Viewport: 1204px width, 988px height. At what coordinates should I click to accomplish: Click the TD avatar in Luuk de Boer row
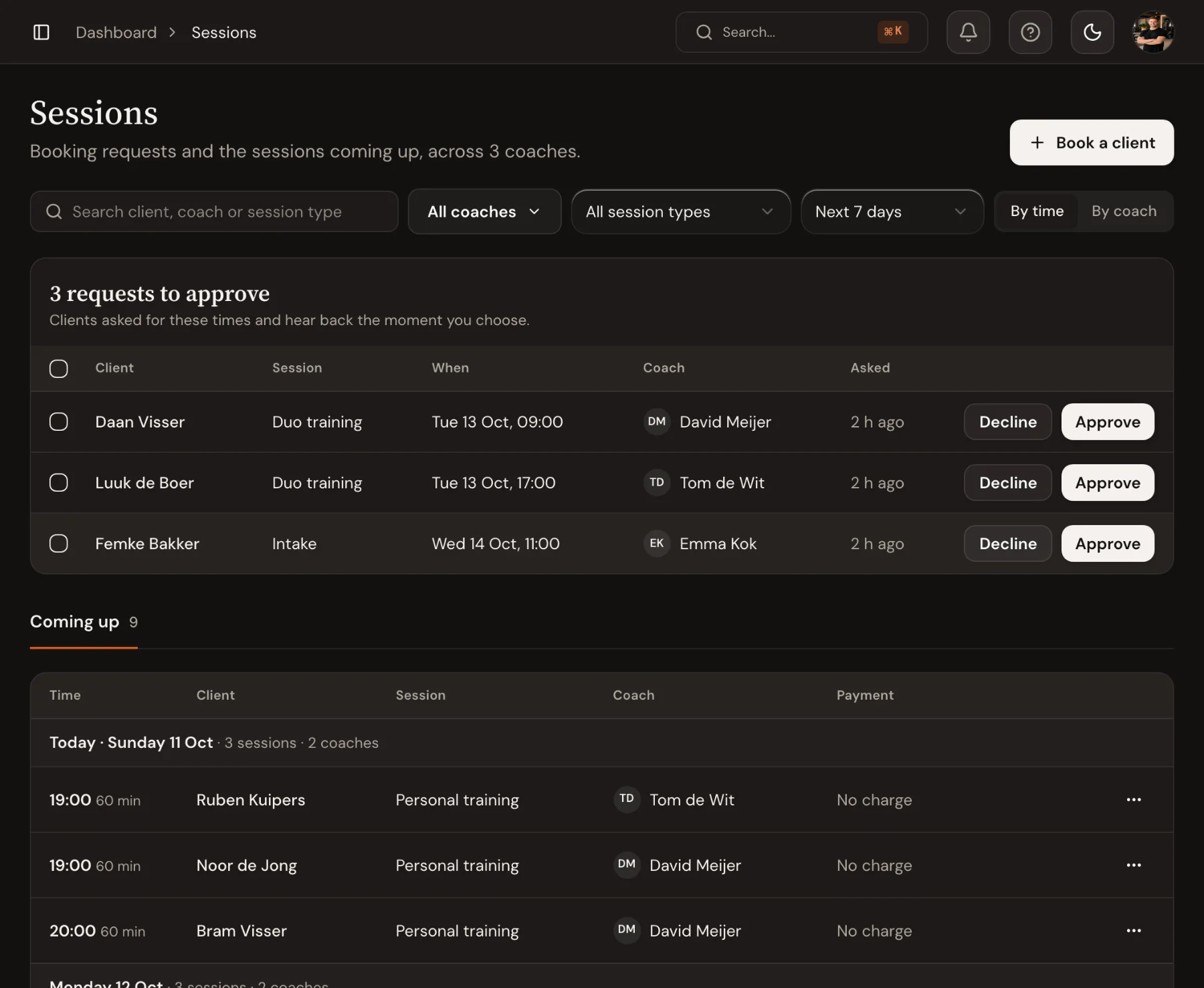tap(656, 482)
